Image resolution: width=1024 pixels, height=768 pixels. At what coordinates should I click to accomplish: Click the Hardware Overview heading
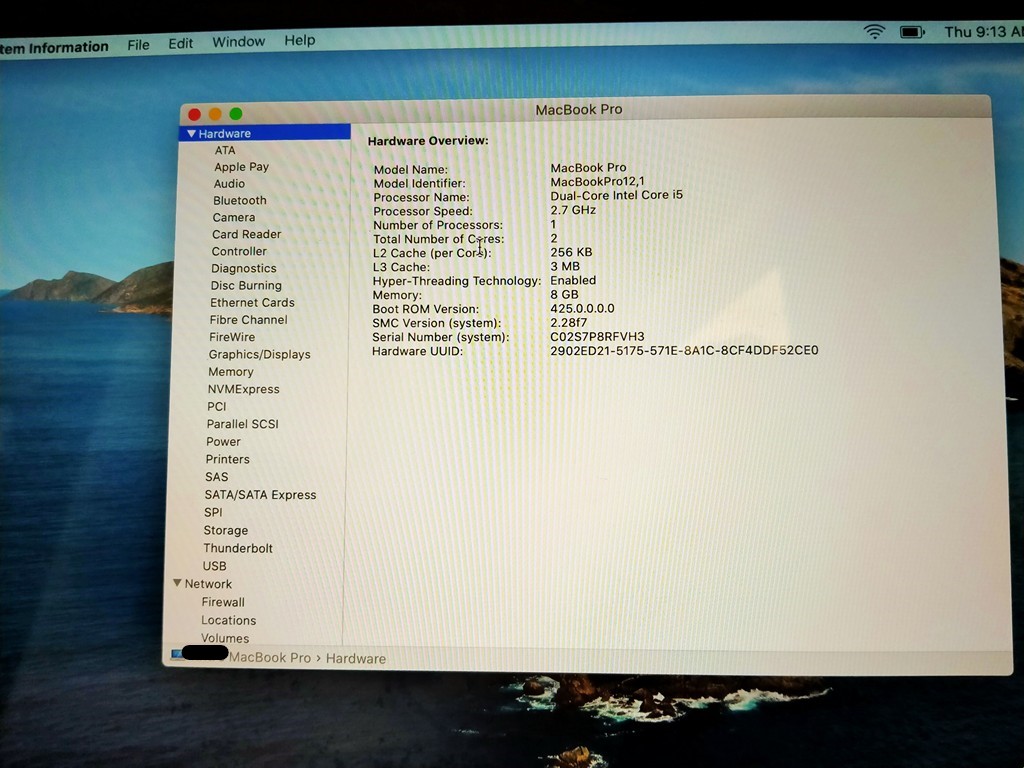[x=428, y=140]
